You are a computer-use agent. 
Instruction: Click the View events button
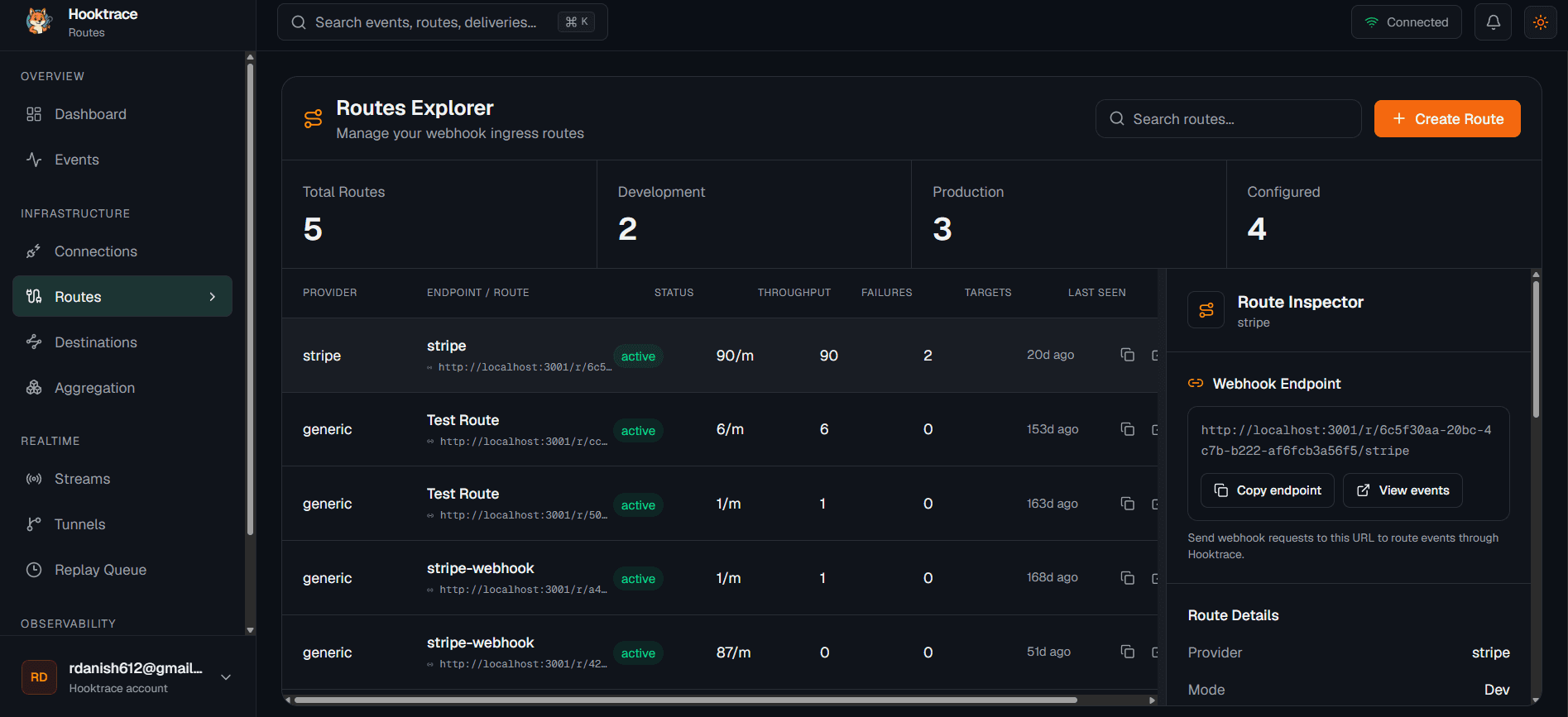1403,490
